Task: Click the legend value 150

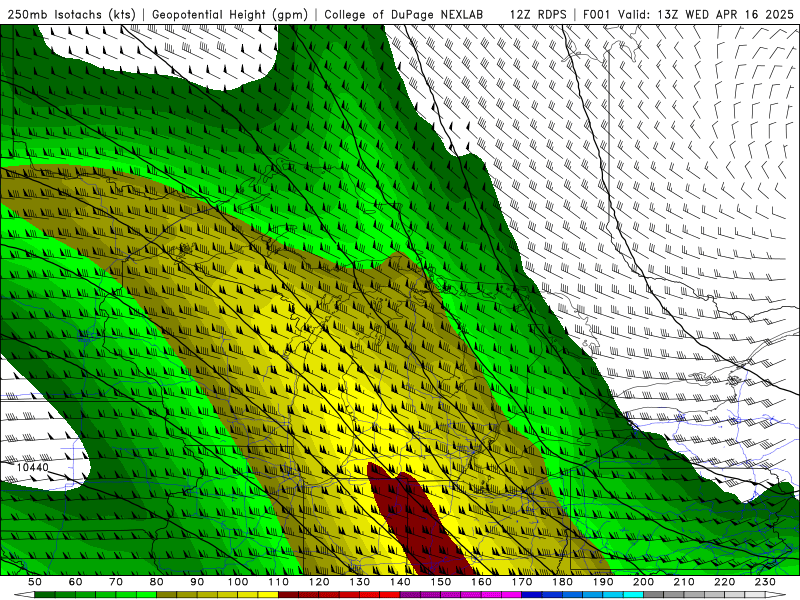Action: pos(440,582)
